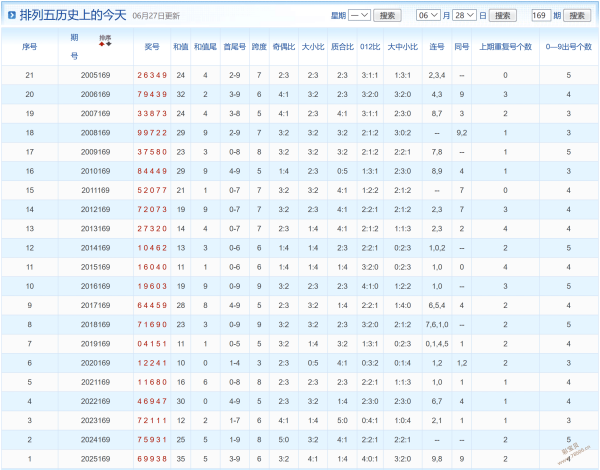
Task: Select the 大中小比 column header
Action: coord(403,47)
